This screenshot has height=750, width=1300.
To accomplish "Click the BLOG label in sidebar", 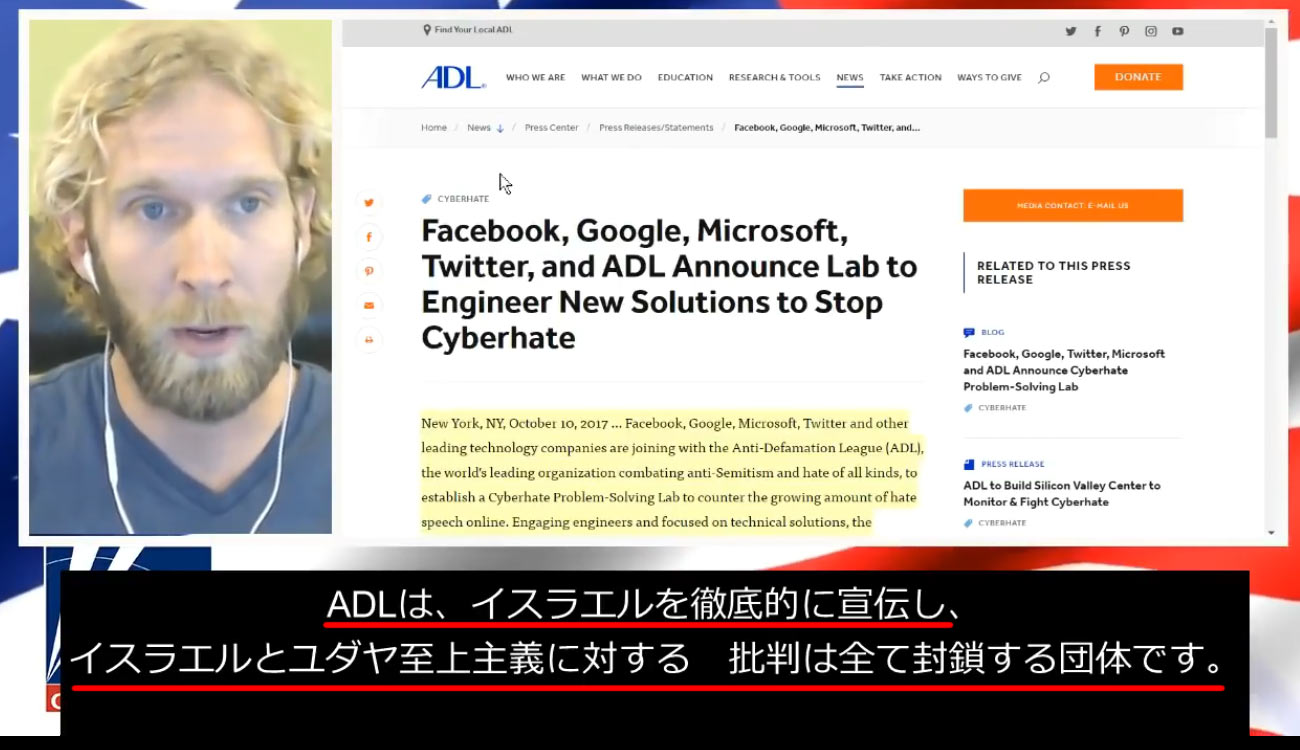I will tap(993, 332).
